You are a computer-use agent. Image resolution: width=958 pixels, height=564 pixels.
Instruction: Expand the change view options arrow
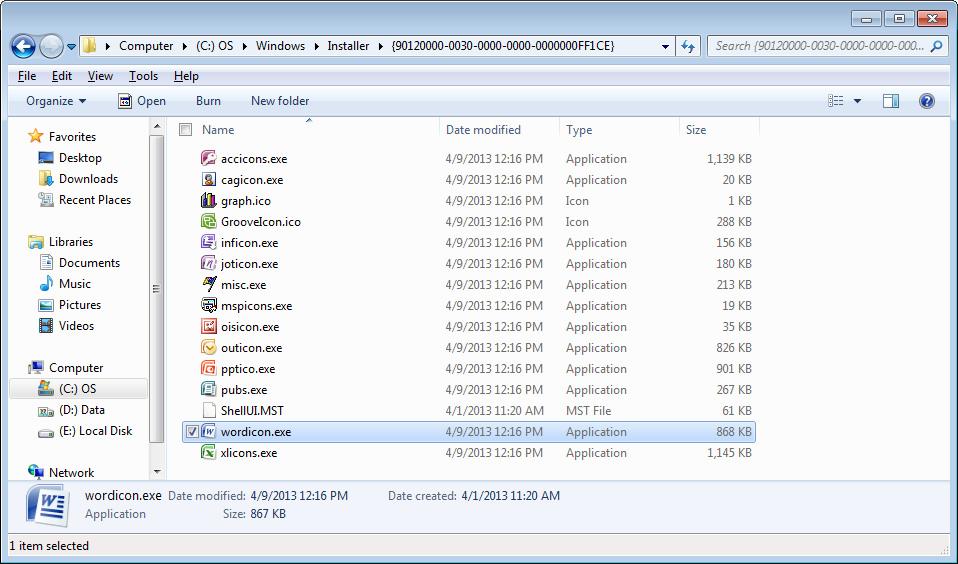[x=858, y=101]
